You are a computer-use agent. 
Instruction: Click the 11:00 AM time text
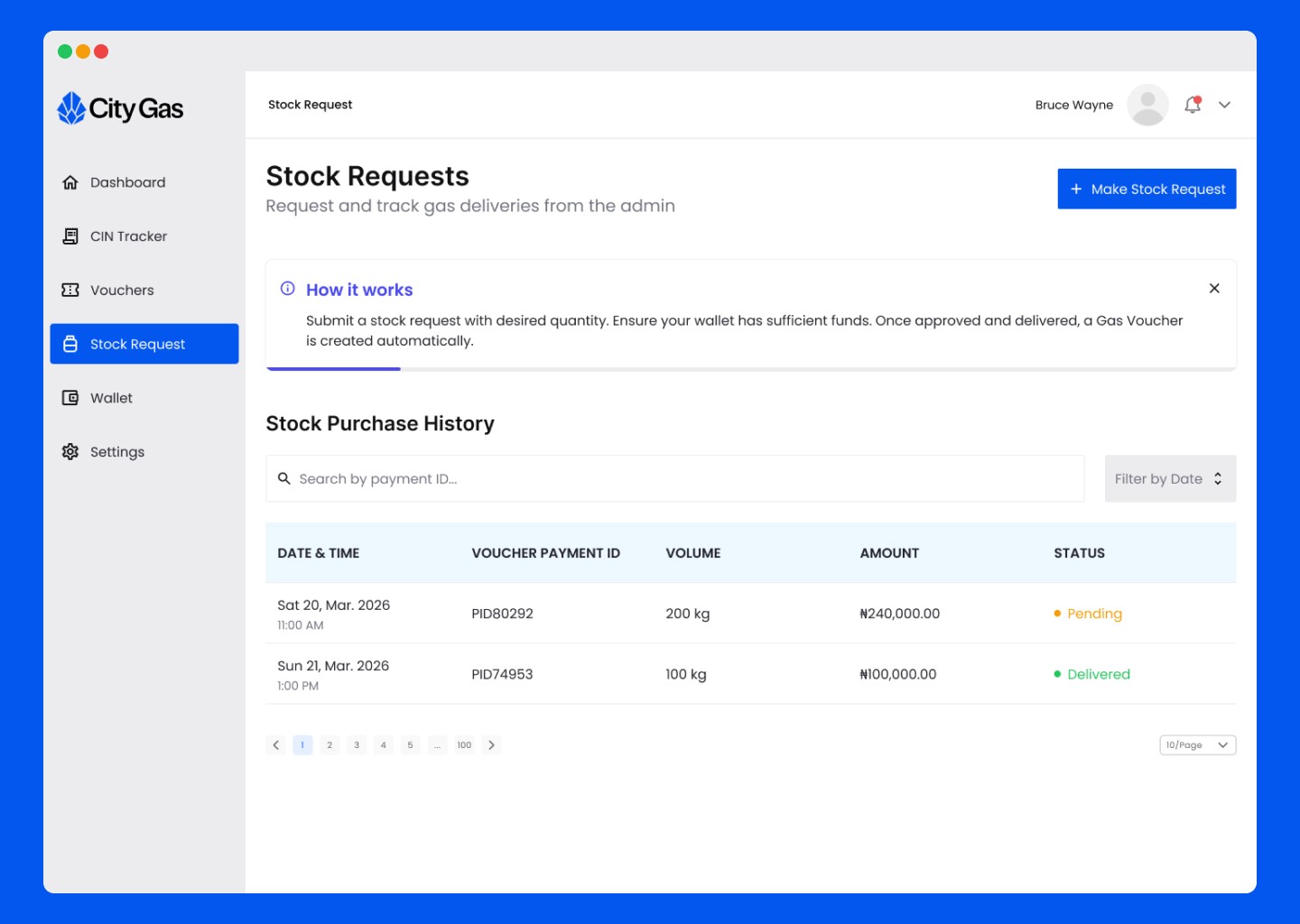pyautogui.click(x=301, y=625)
